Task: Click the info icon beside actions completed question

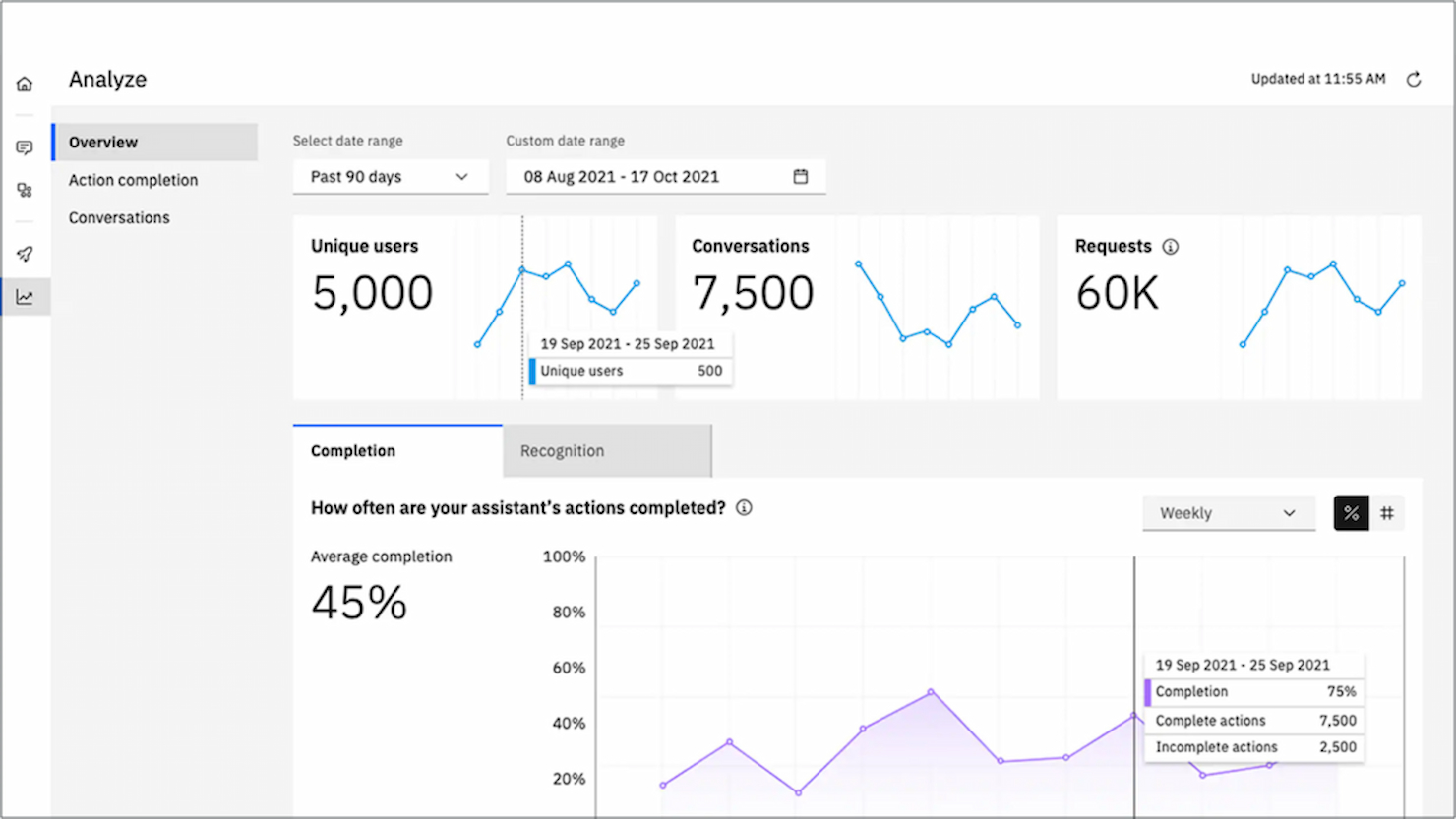Action: pyautogui.click(x=745, y=507)
